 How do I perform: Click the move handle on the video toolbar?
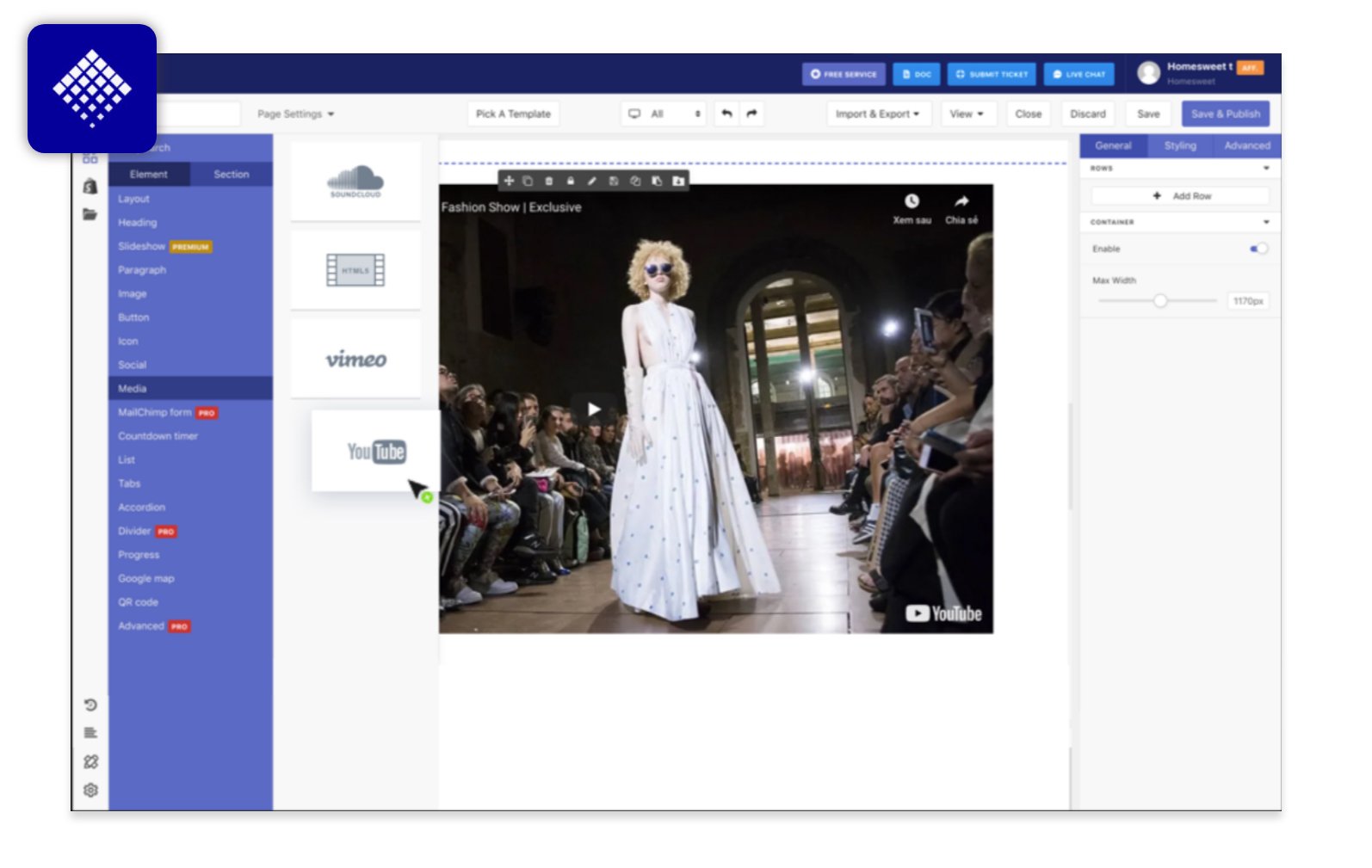pos(509,181)
